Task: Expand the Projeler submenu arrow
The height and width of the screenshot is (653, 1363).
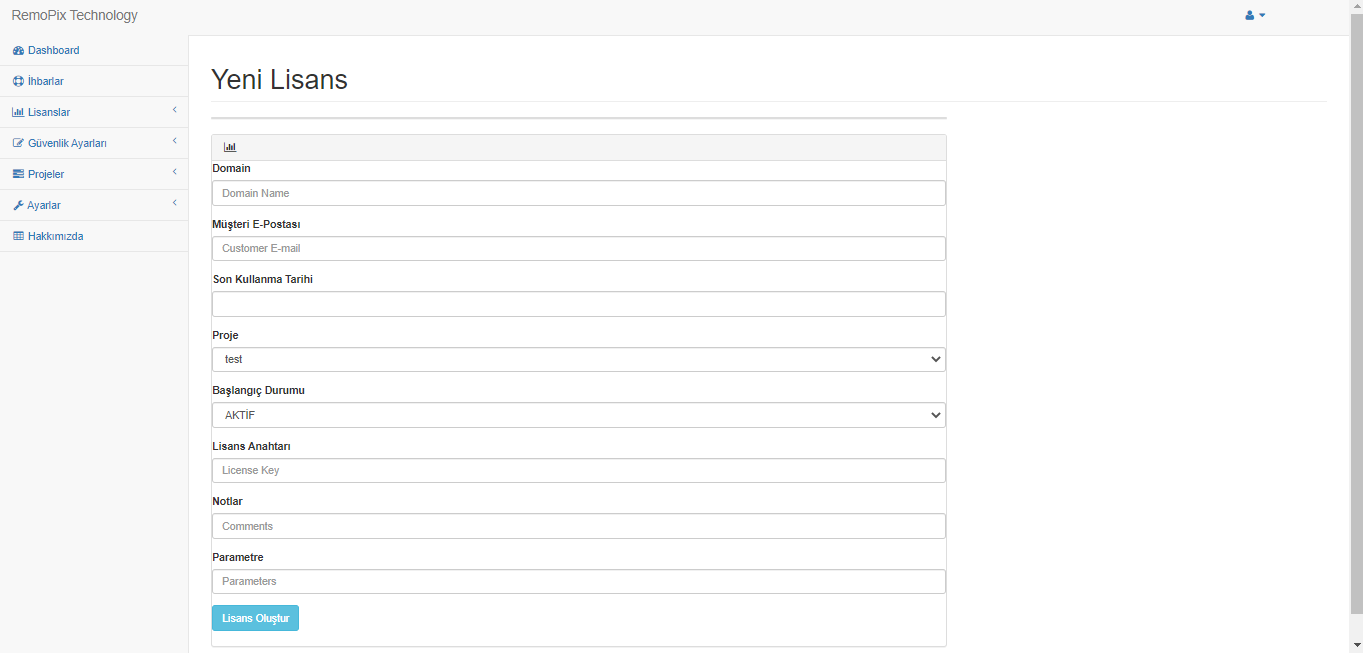Action: (174, 172)
